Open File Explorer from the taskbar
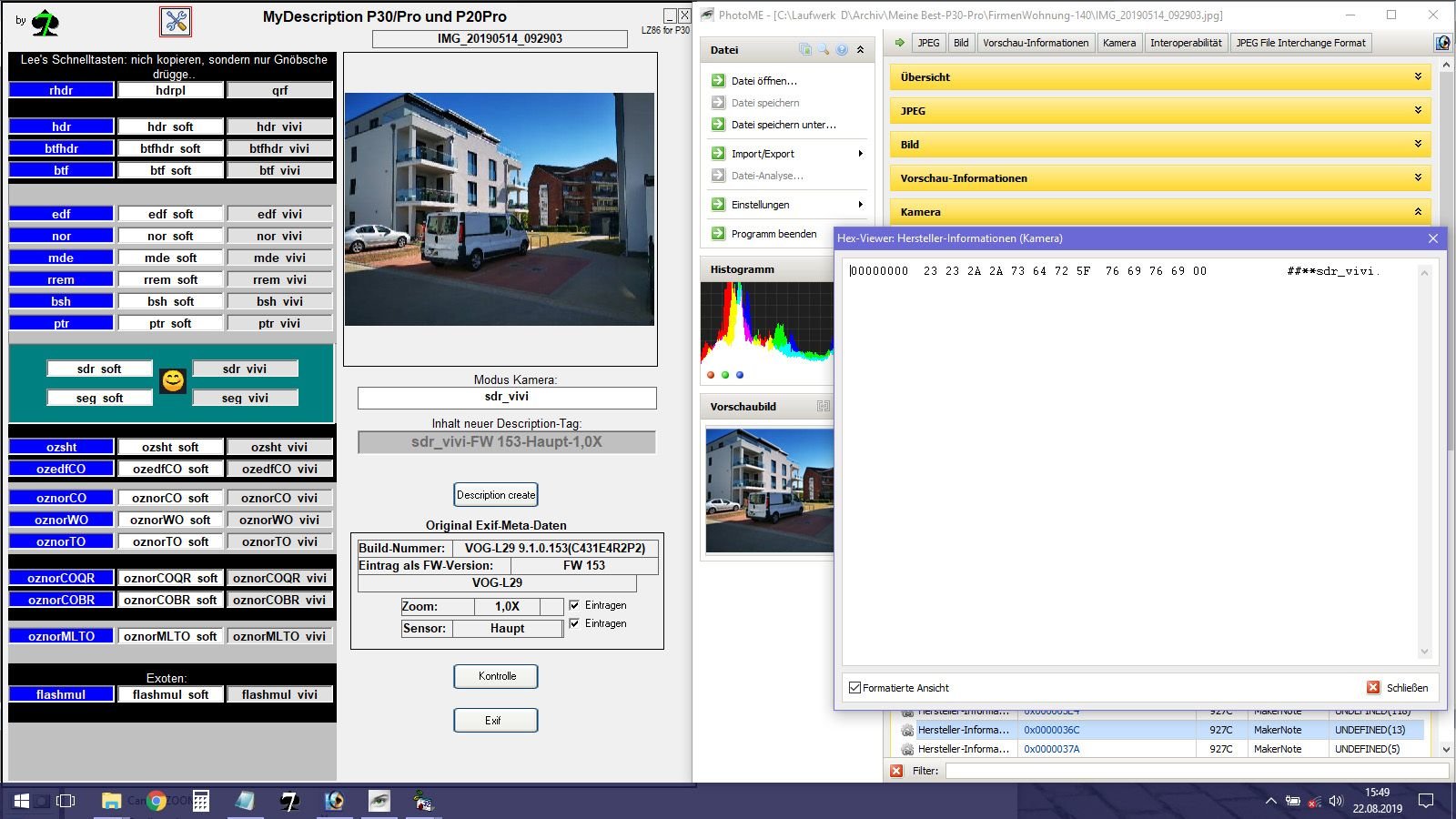The width and height of the screenshot is (1456, 819). (111, 801)
